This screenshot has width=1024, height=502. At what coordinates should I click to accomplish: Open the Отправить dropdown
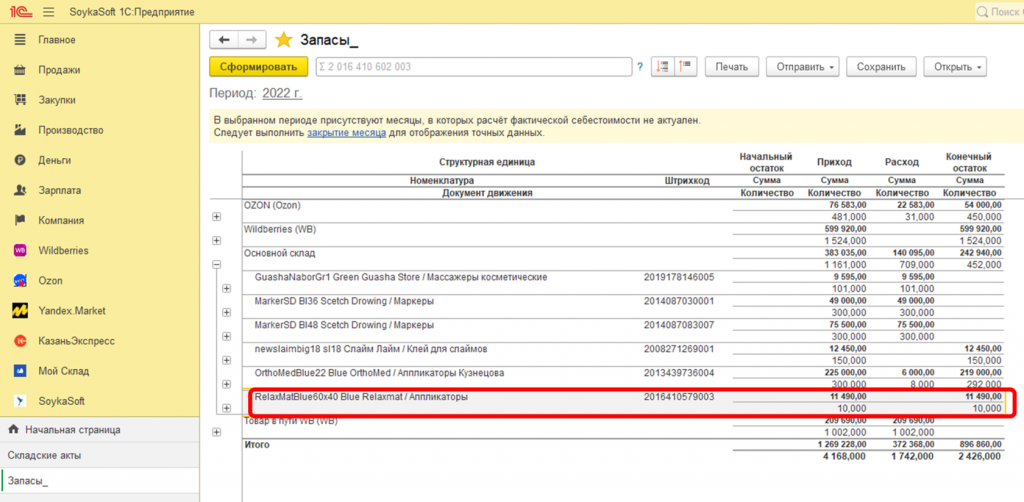point(802,67)
